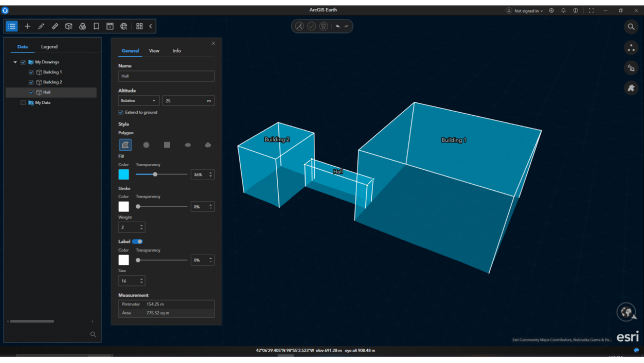644x363 pixels.
Task: Enter full screen mode
Action: (591, 11)
